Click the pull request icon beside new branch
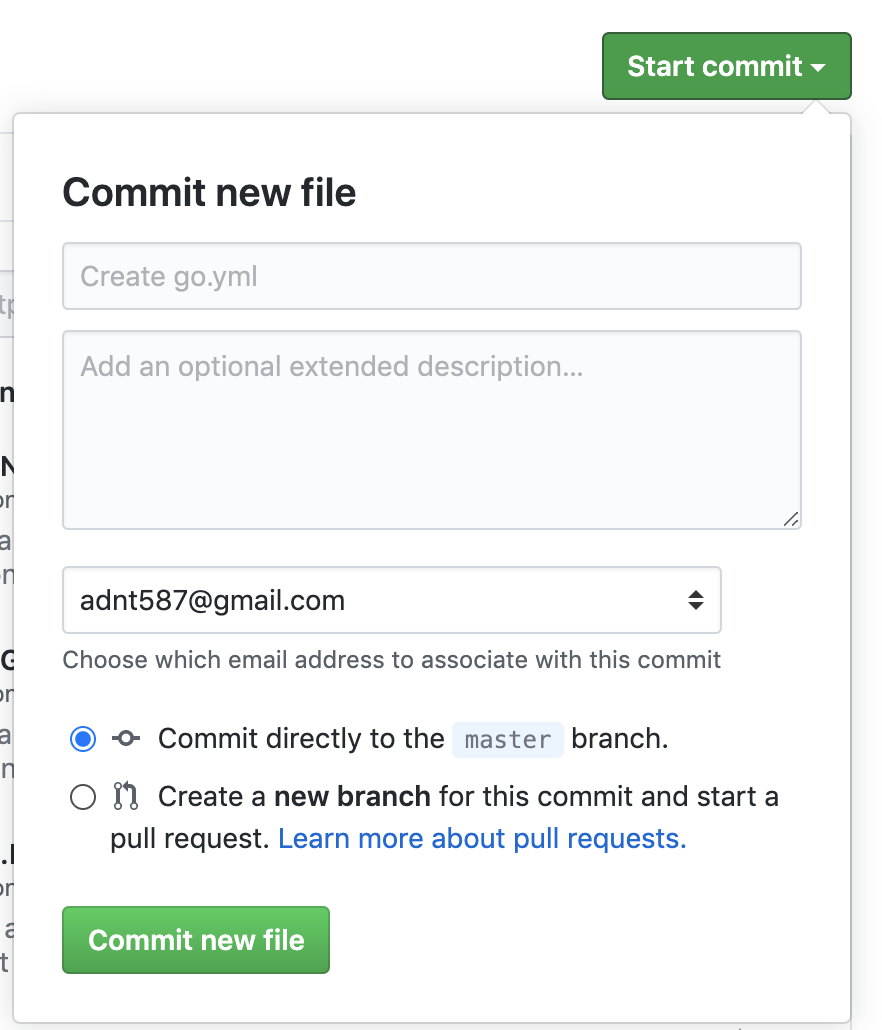Viewport: 882px width, 1030px height. point(126,797)
